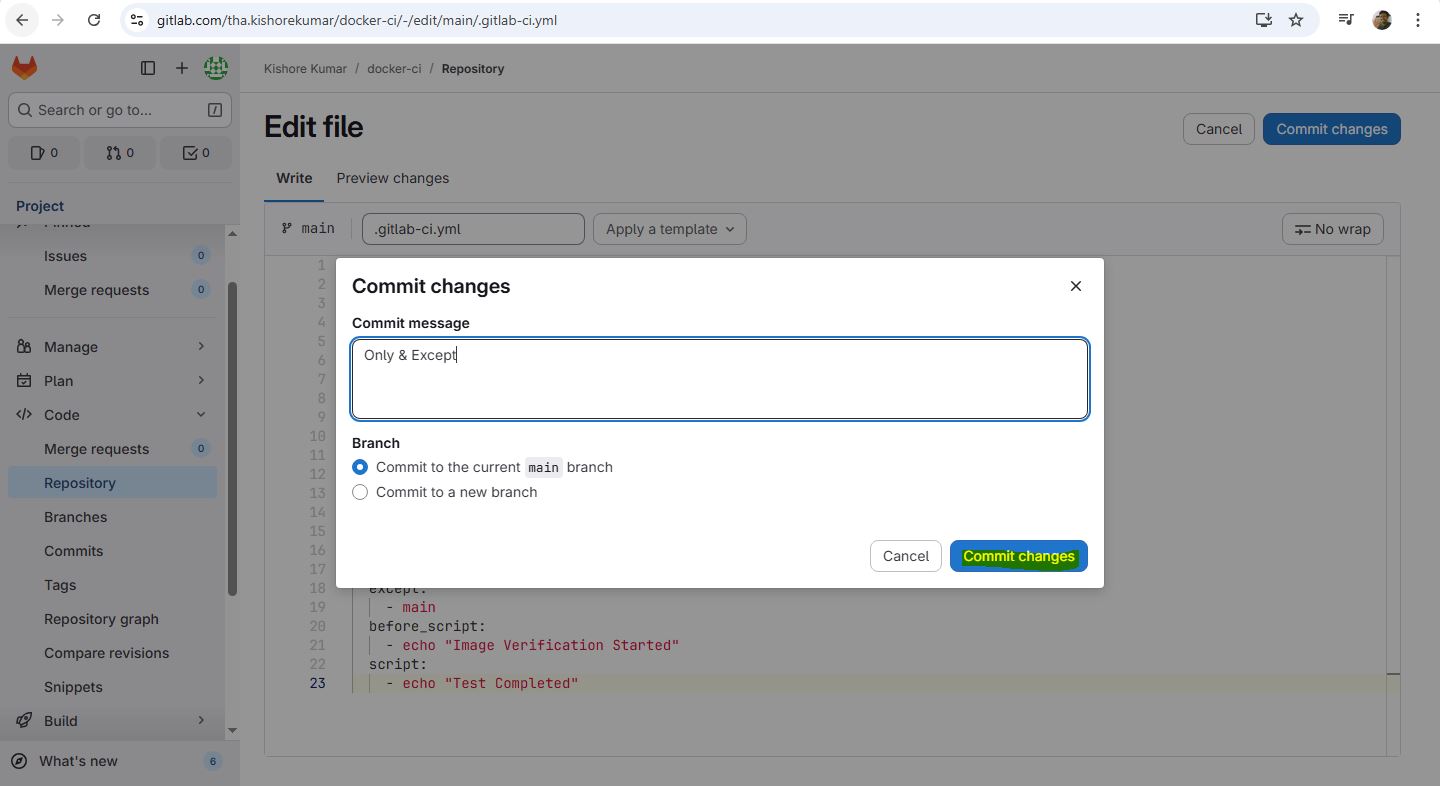Close the Commit changes dialog with X
This screenshot has height=786, width=1440.
(x=1076, y=286)
